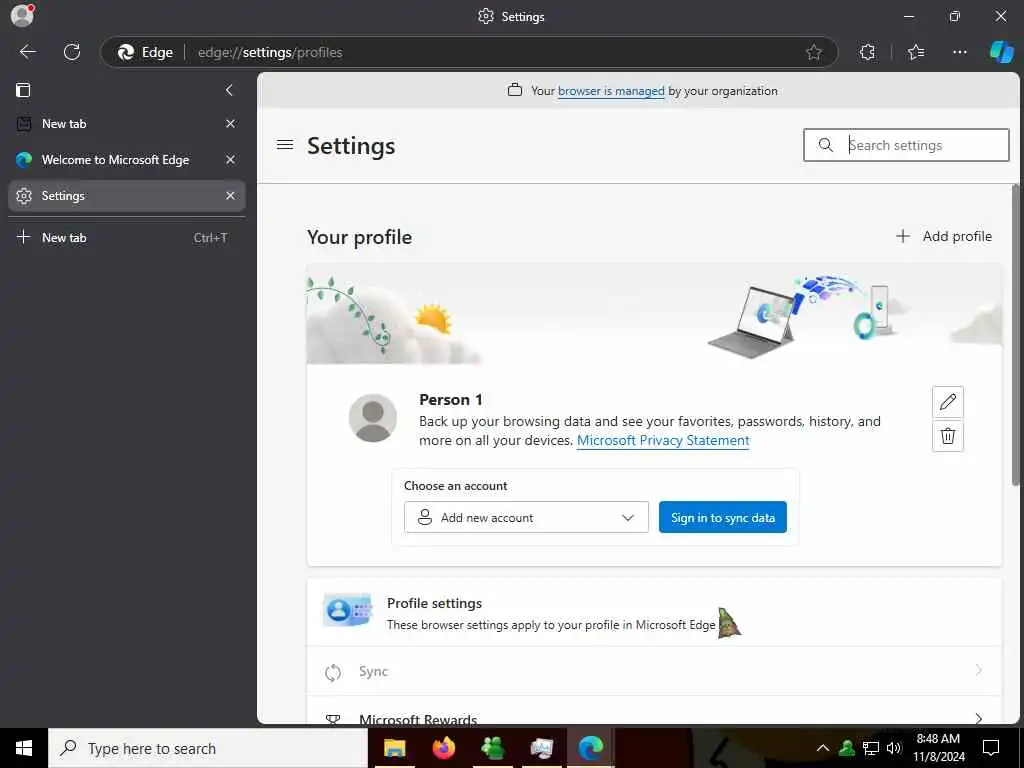Click the profile avatar in title bar

(22, 16)
